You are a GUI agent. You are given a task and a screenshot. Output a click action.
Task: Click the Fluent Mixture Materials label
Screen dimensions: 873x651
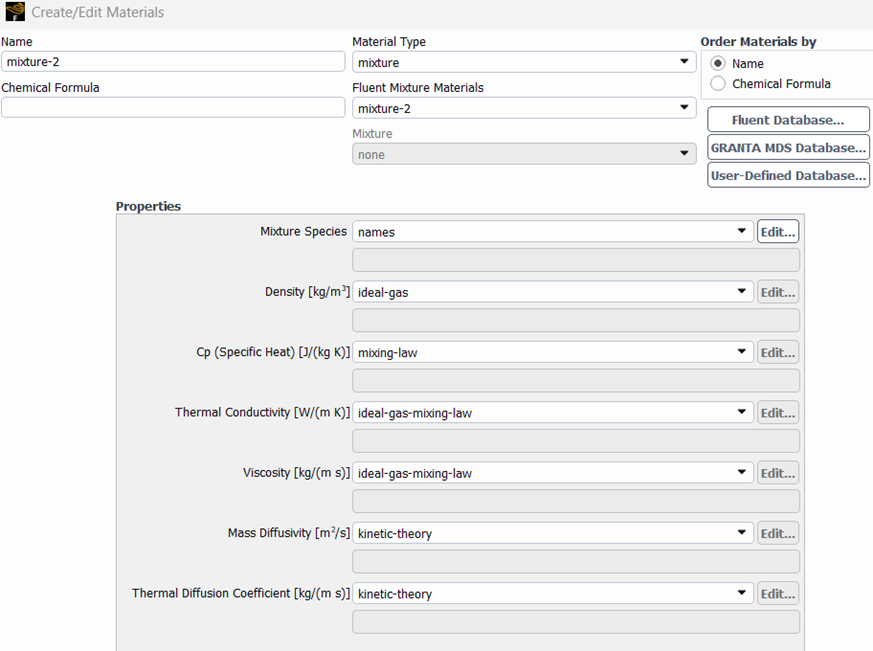click(x=418, y=87)
